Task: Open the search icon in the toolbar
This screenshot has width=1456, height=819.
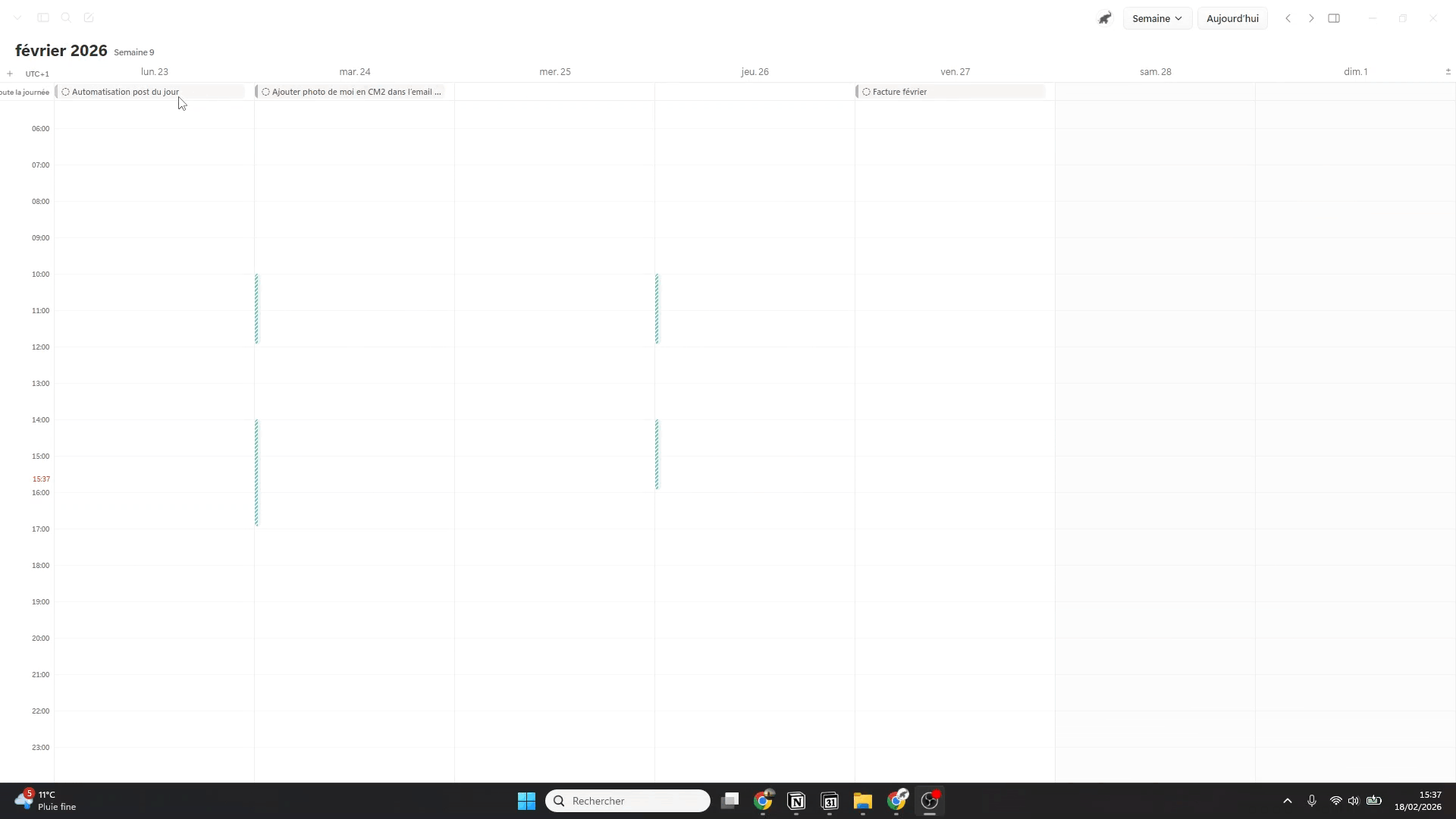Action: 66,17
